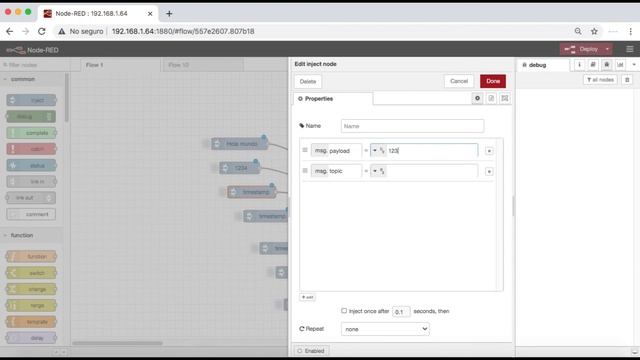The image size is (640, 360).
Task: Open the help sidebar tab icon
Action: [593, 64]
